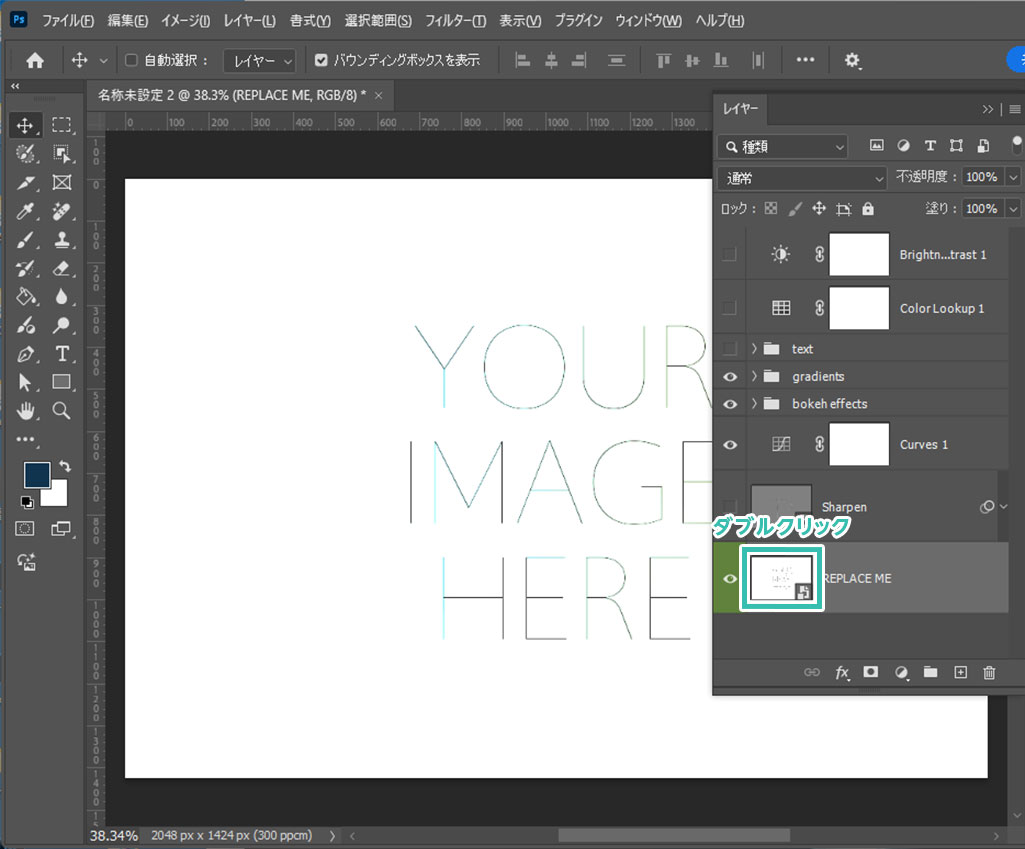Show the Color Lookup 1 layer
This screenshot has height=849, width=1025.
point(730,308)
